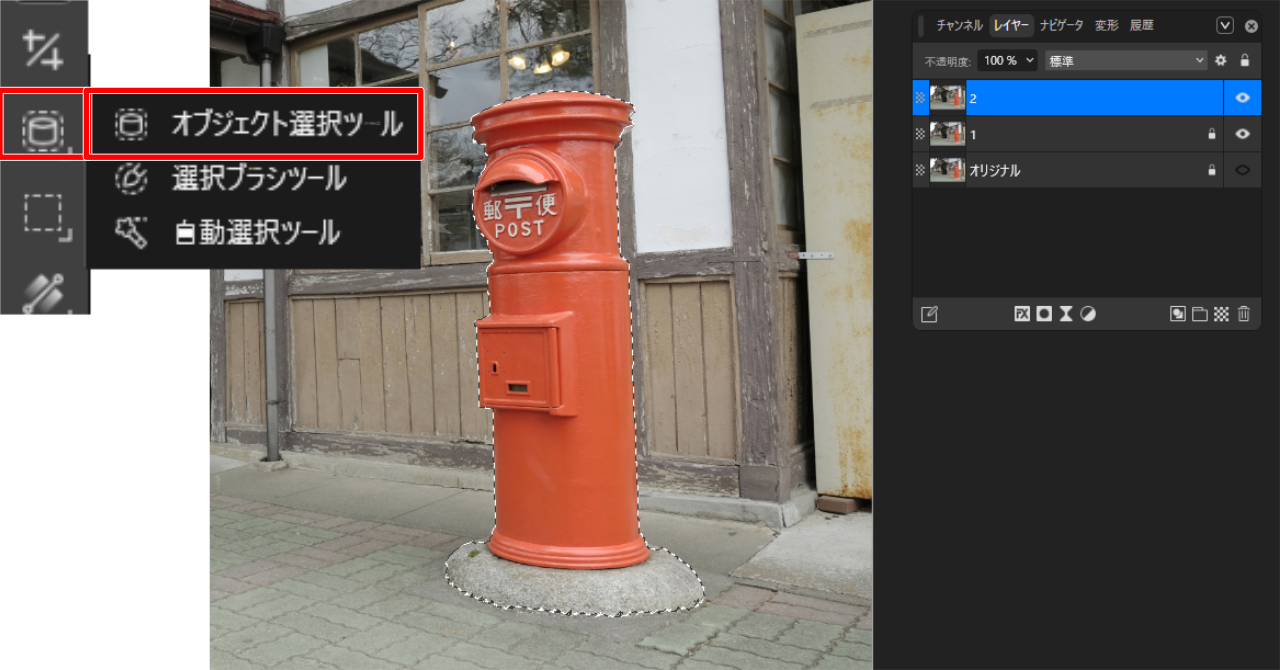Close the Layers panel with the X button
The width and height of the screenshot is (1280, 670).
(1251, 25)
